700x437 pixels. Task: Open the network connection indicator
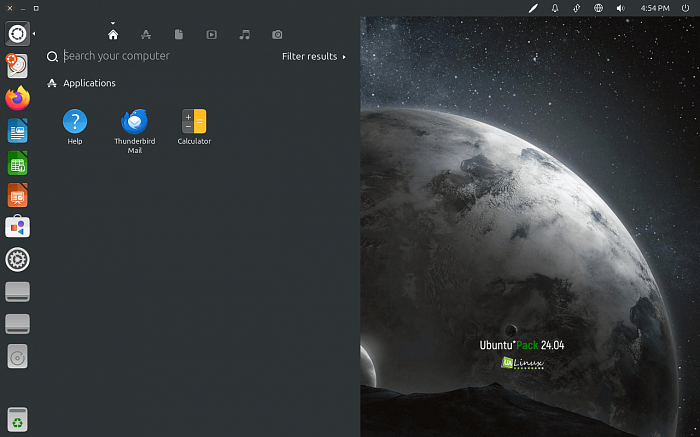coord(576,8)
